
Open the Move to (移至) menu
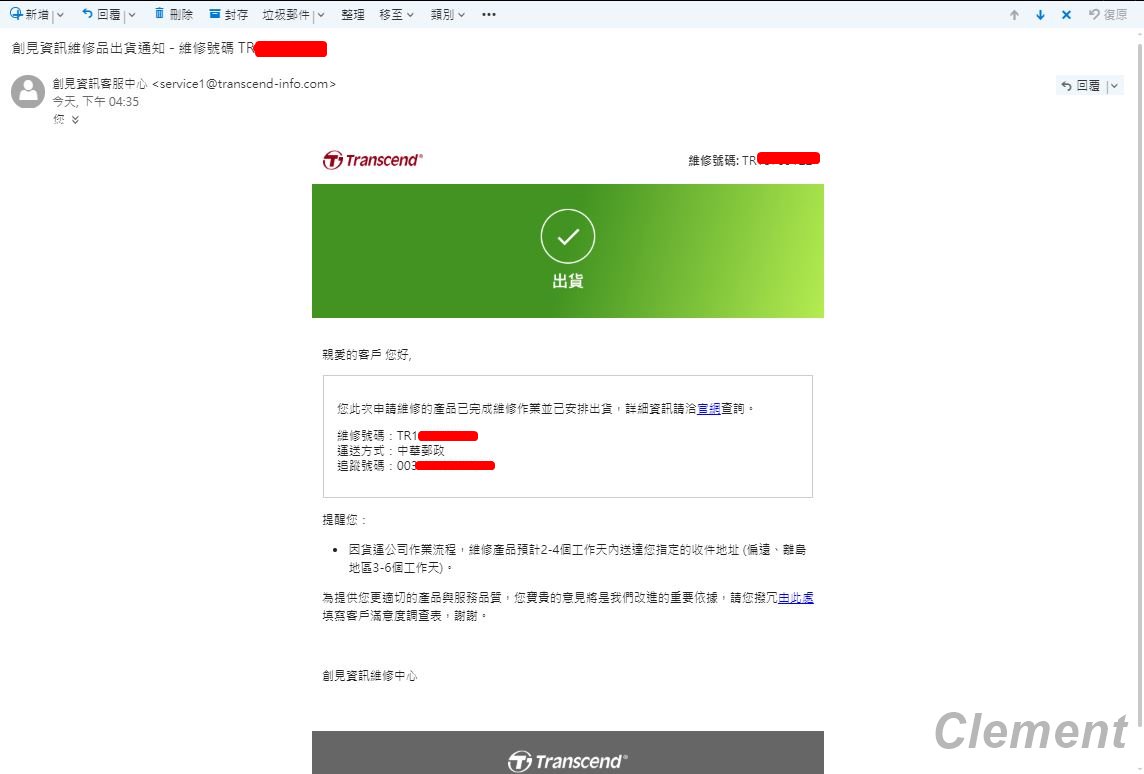[396, 15]
